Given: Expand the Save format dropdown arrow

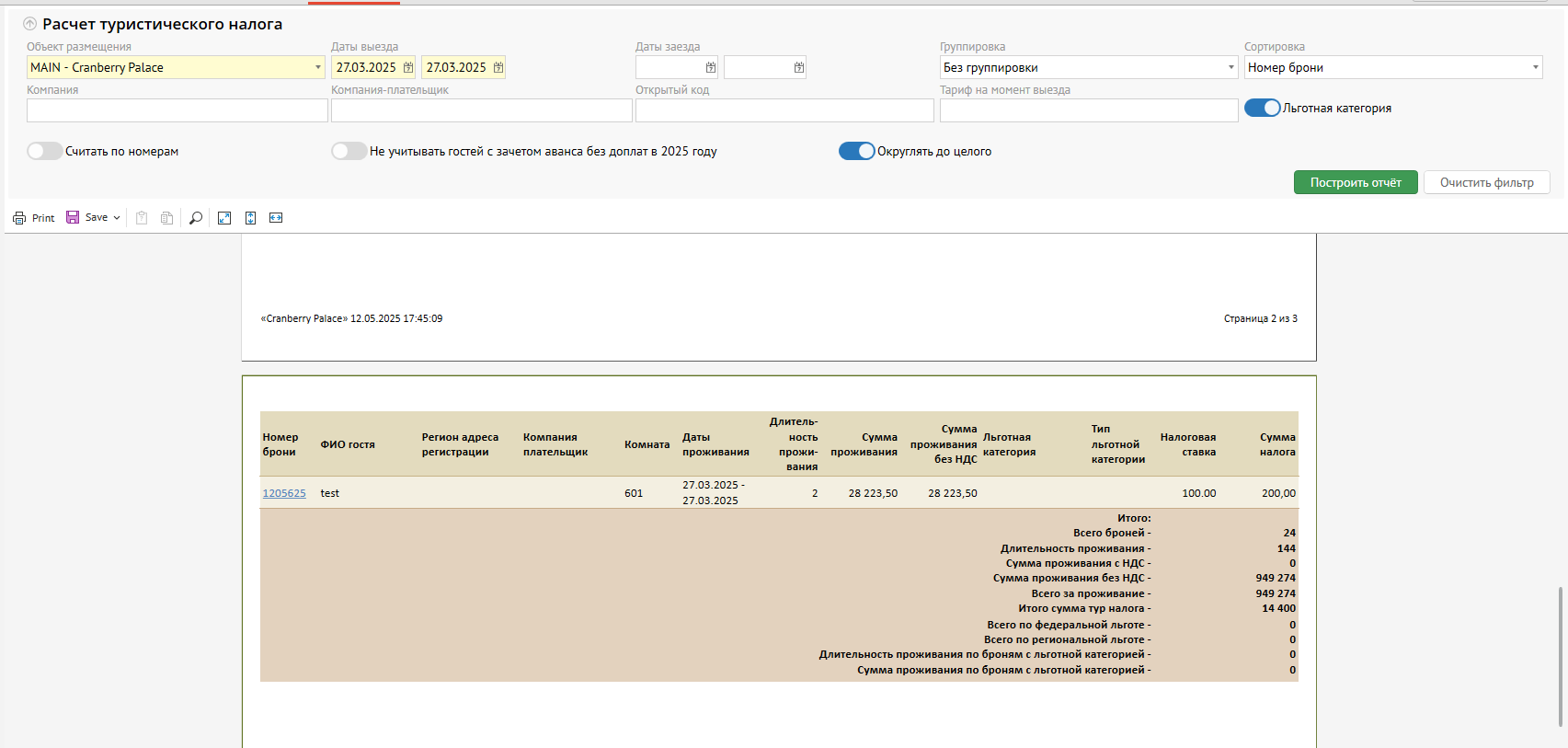Looking at the screenshot, I should (117, 218).
